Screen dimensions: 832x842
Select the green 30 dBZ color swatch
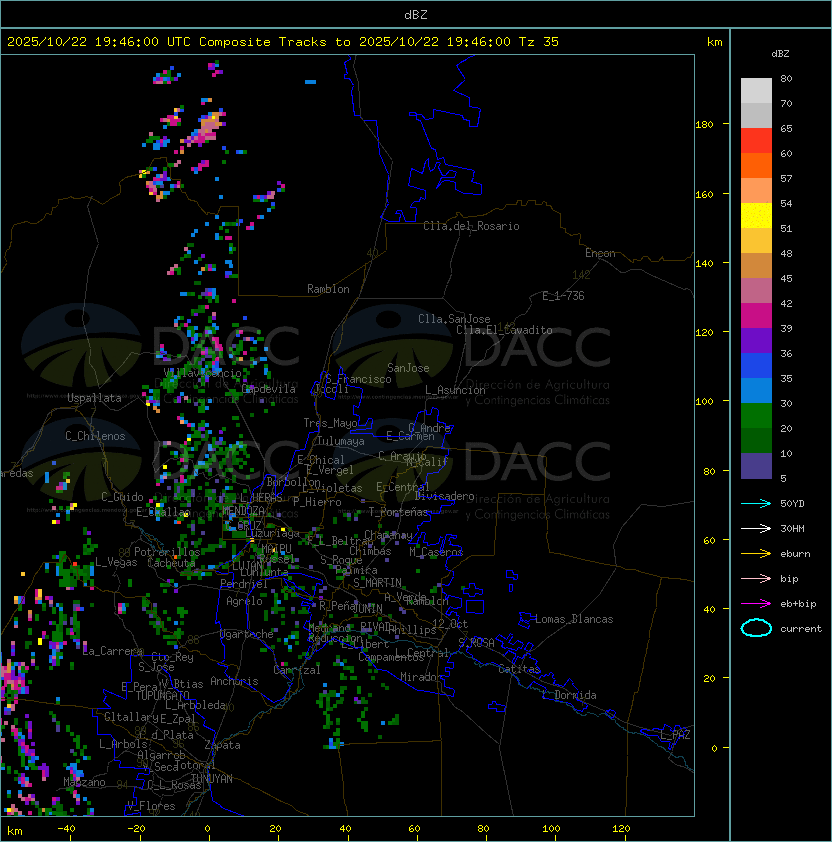click(x=756, y=416)
